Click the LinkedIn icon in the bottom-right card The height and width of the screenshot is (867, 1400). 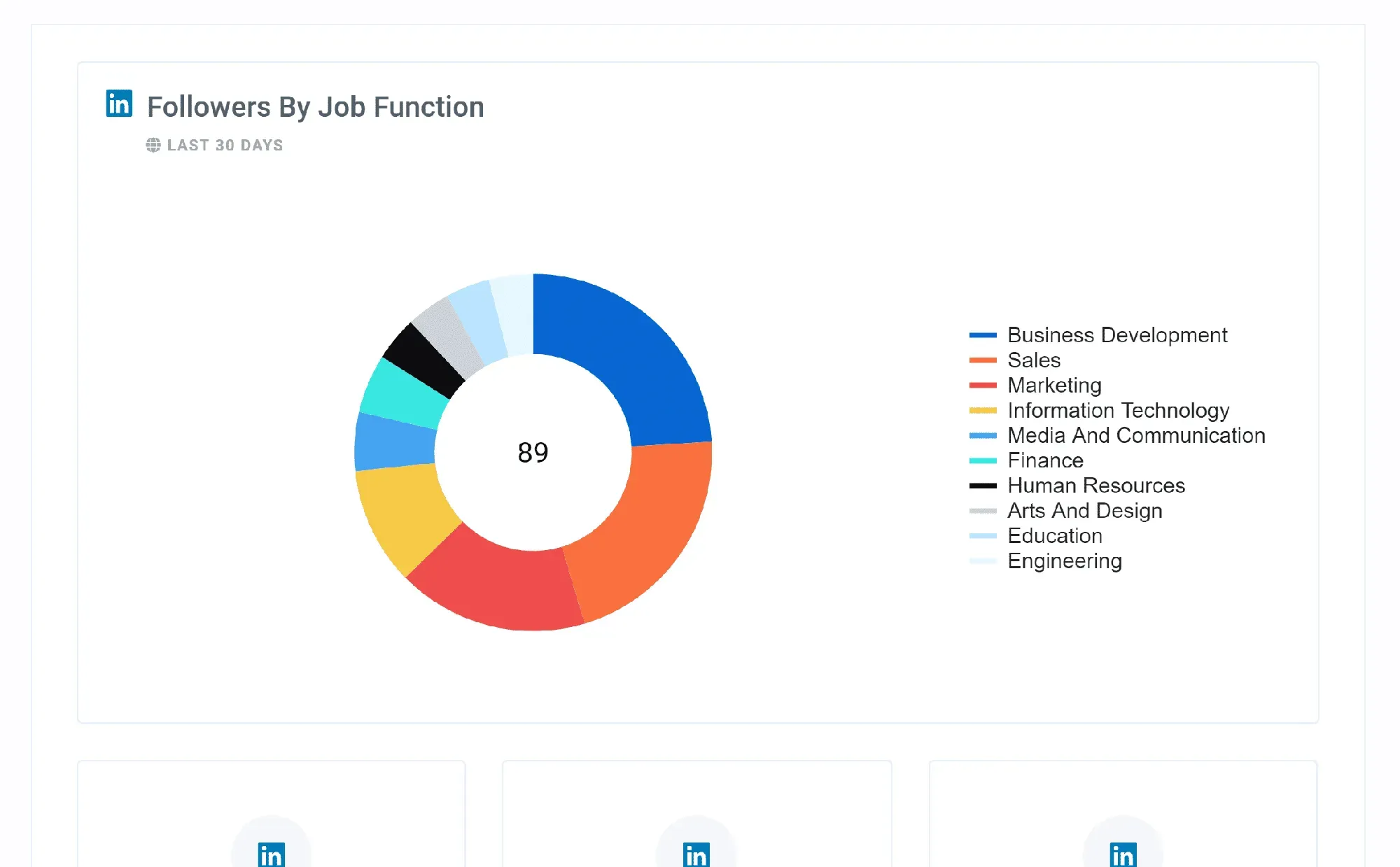coord(1123,855)
